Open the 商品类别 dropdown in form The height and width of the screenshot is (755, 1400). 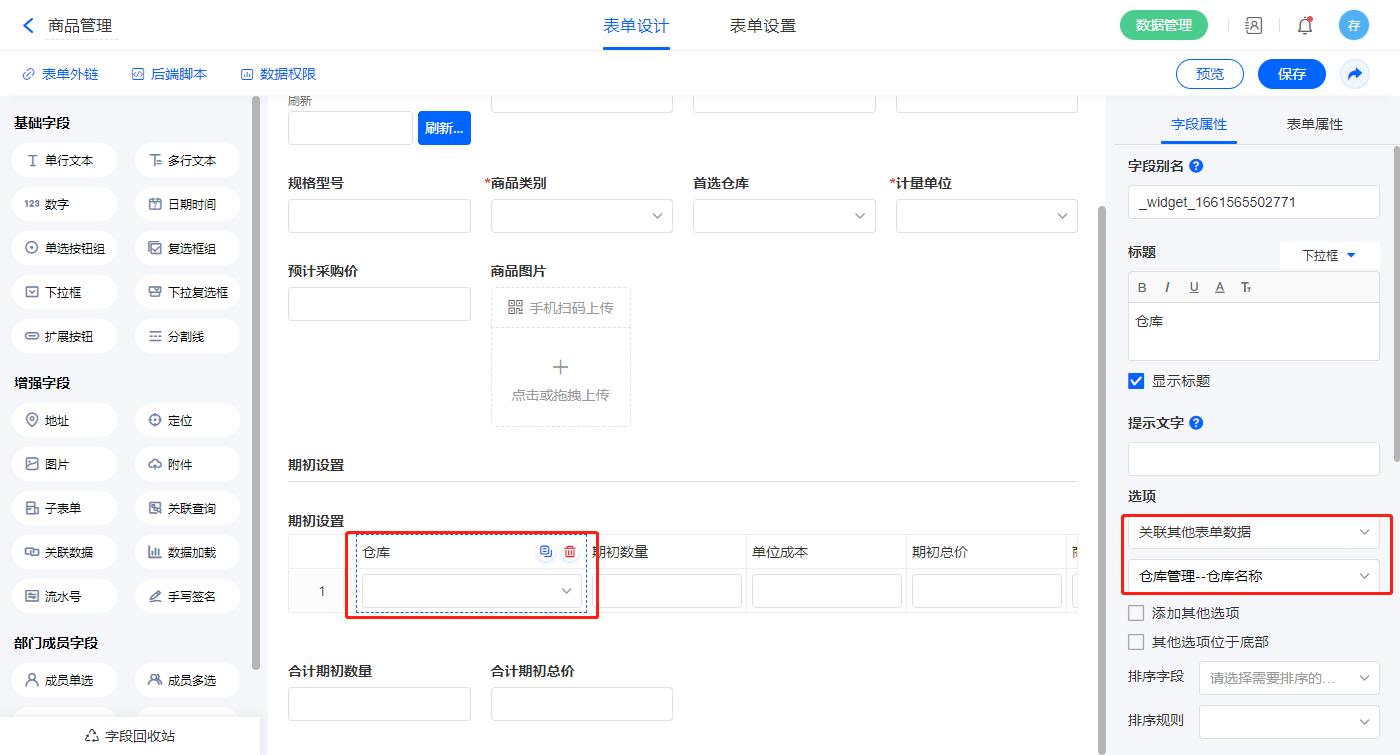point(581,216)
